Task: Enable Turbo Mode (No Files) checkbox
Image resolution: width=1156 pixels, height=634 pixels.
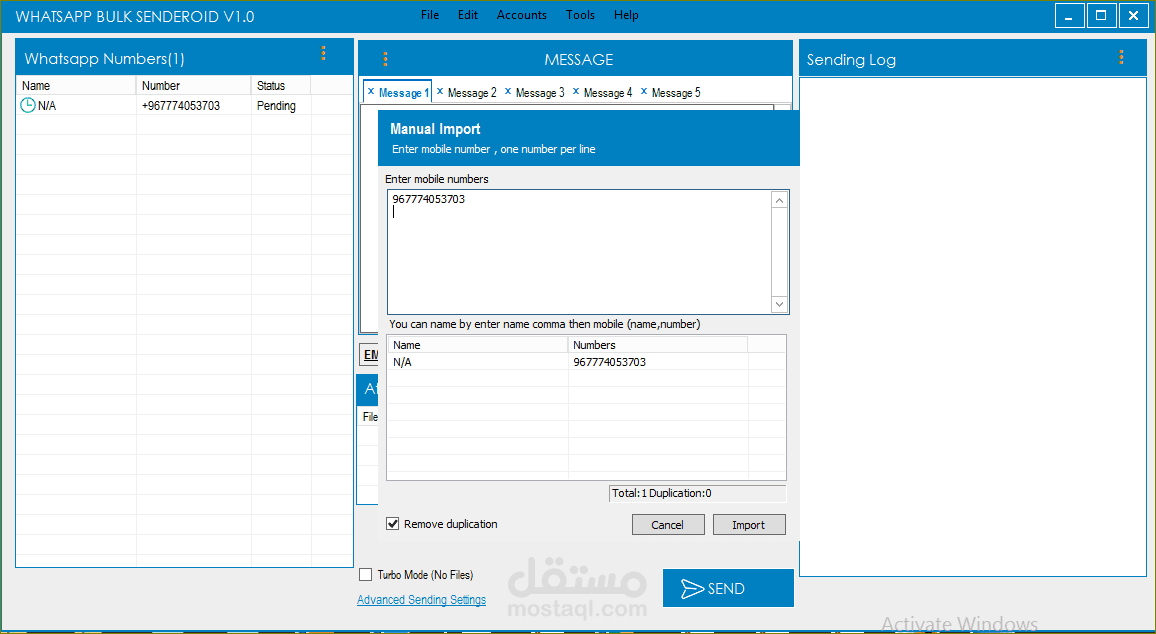Action: click(366, 574)
